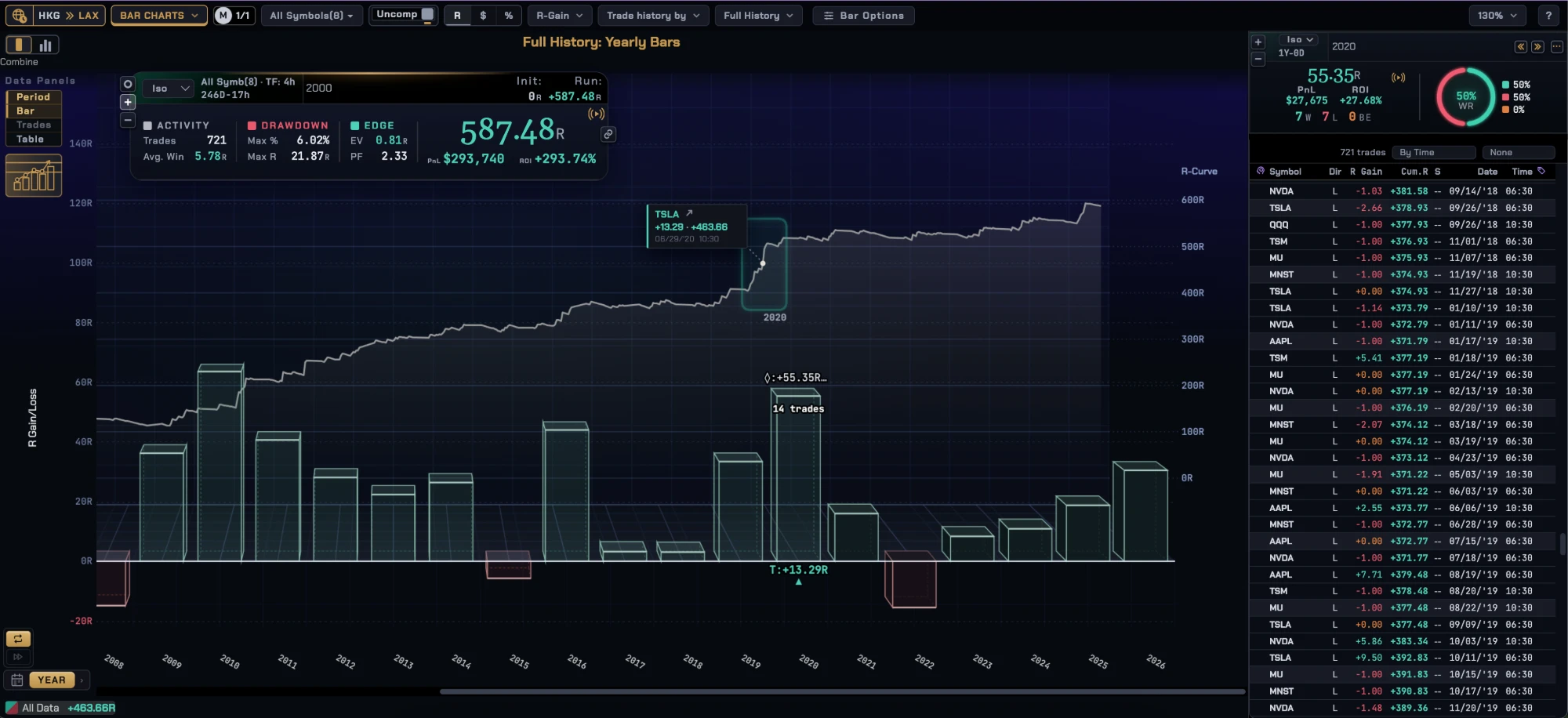Switch units to dollars
Image resolution: width=1568 pixels, height=718 pixels.
(x=483, y=16)
